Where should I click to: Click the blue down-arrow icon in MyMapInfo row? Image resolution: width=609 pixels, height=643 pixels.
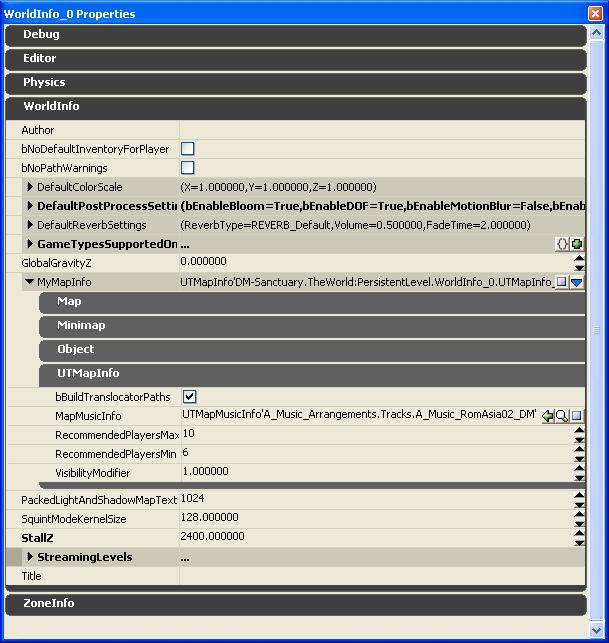577,283
